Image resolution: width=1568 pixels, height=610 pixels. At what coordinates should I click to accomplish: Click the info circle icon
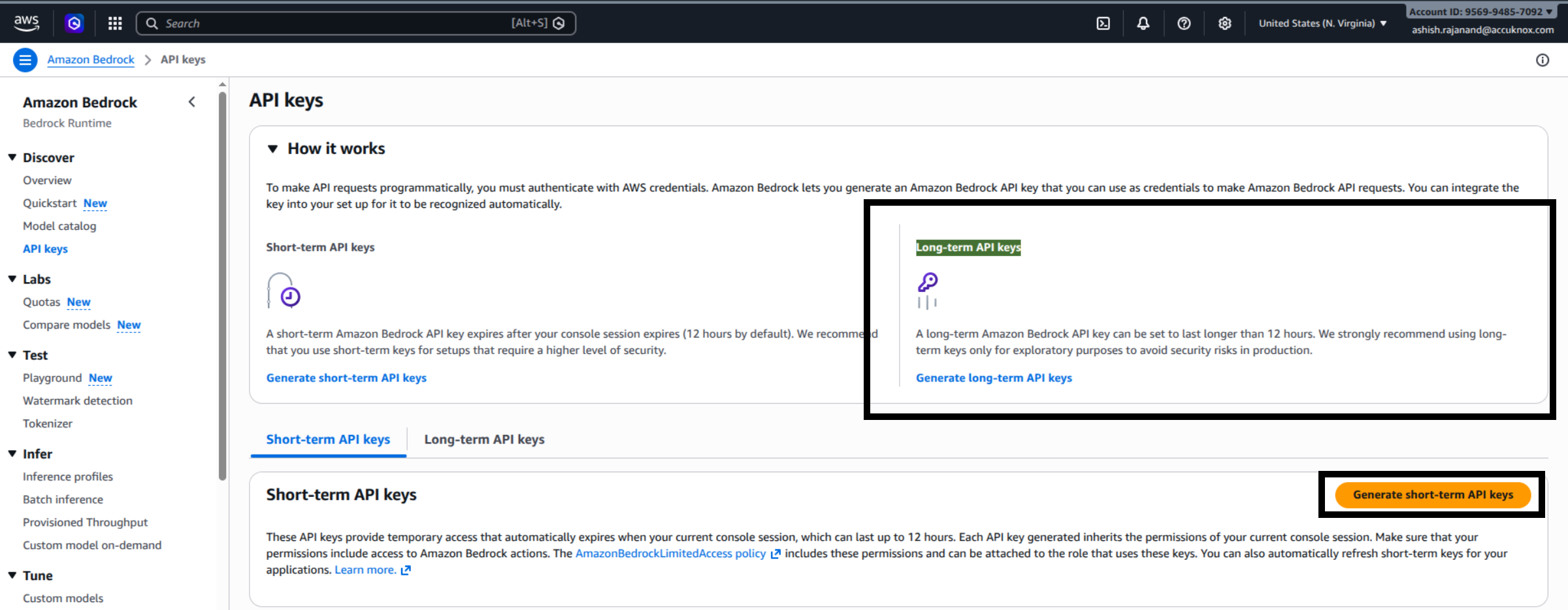pyautogui.click(x=1543, y=60)
